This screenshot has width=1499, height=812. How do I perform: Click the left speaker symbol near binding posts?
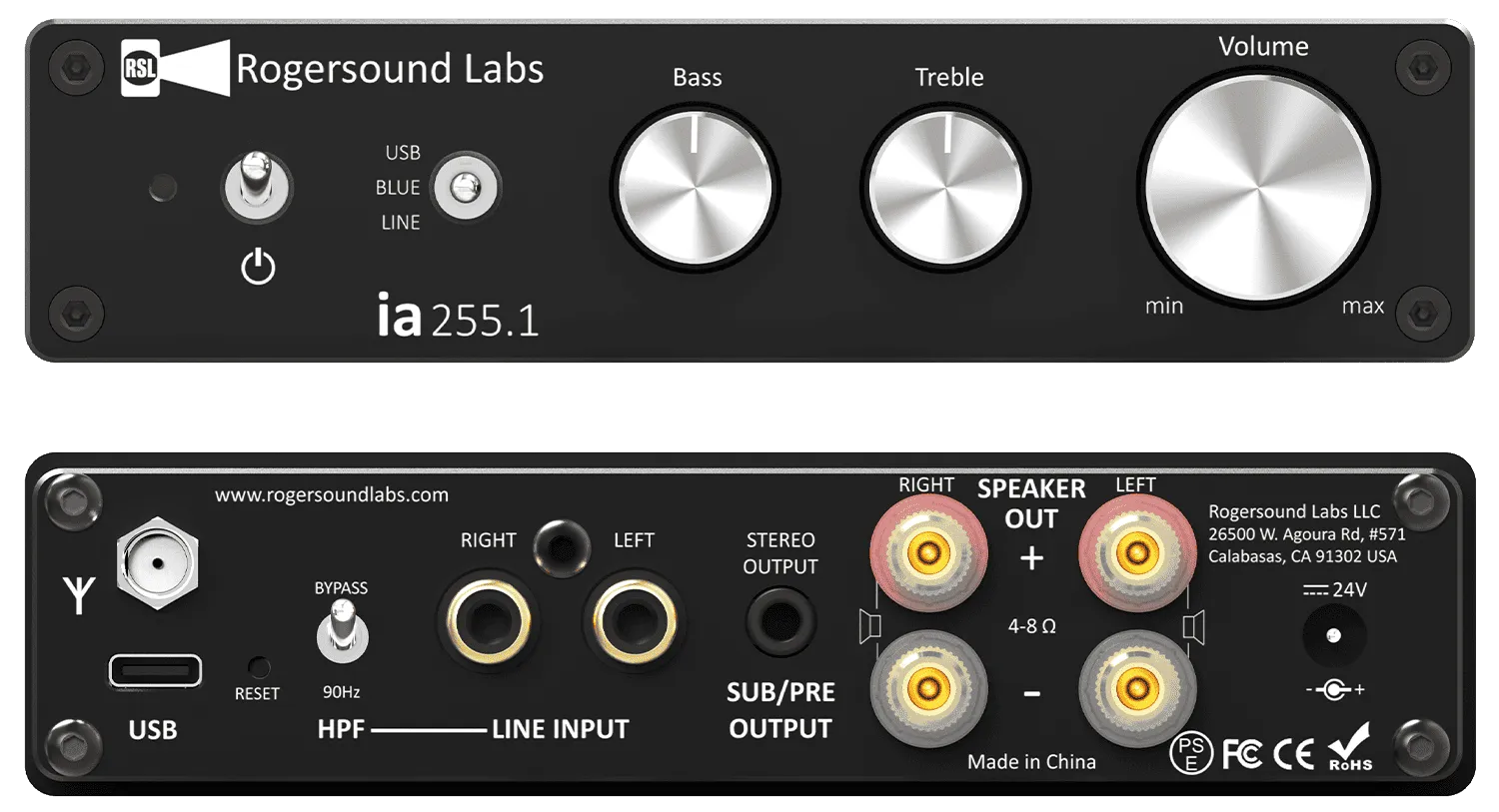[x=1193, y=627]
